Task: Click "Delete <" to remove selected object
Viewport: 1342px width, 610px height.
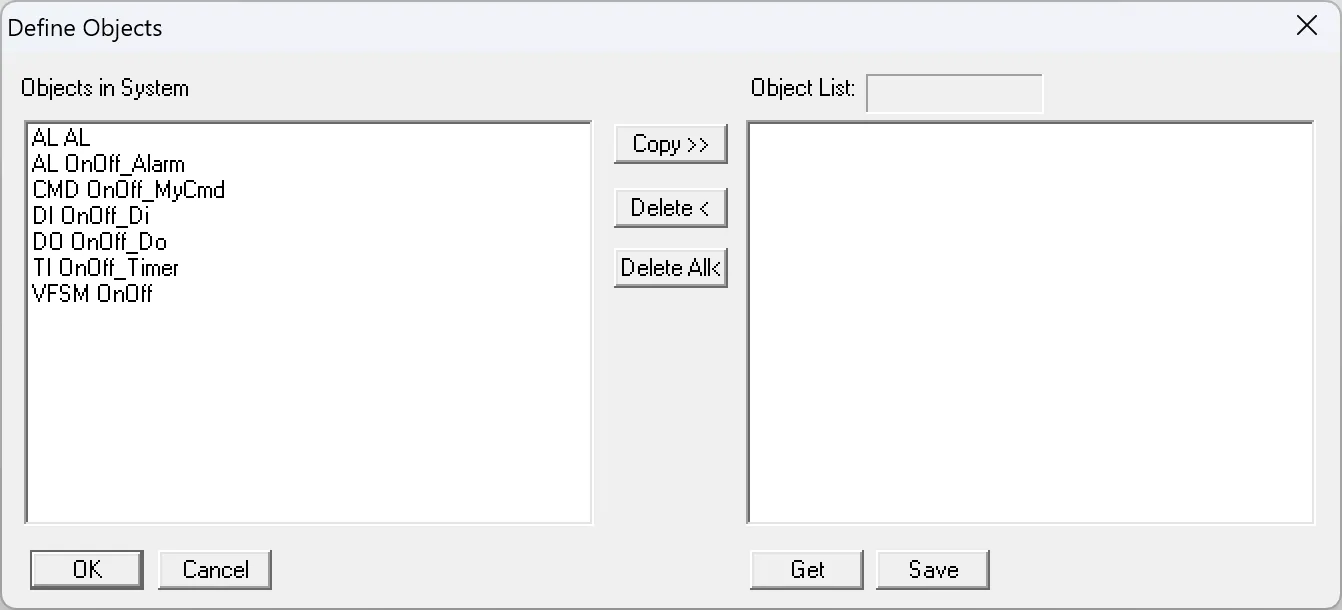Action: 670,208
